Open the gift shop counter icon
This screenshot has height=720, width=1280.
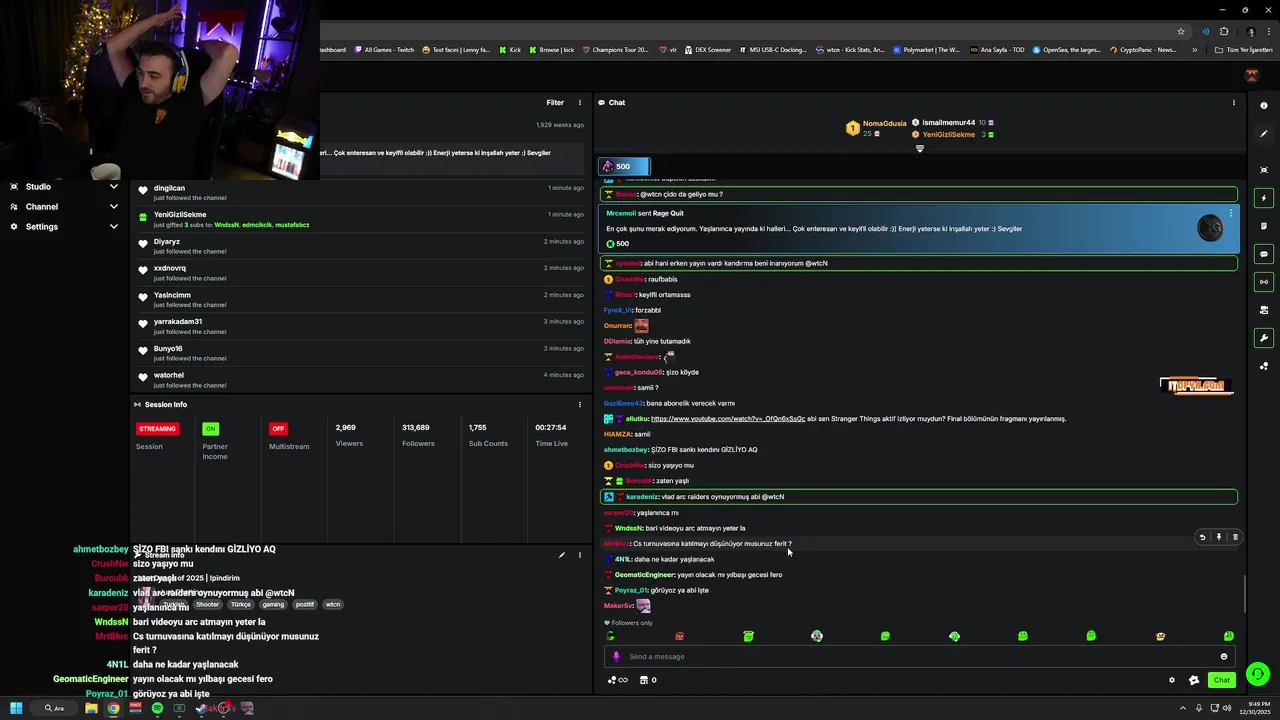tap(647, 680)
